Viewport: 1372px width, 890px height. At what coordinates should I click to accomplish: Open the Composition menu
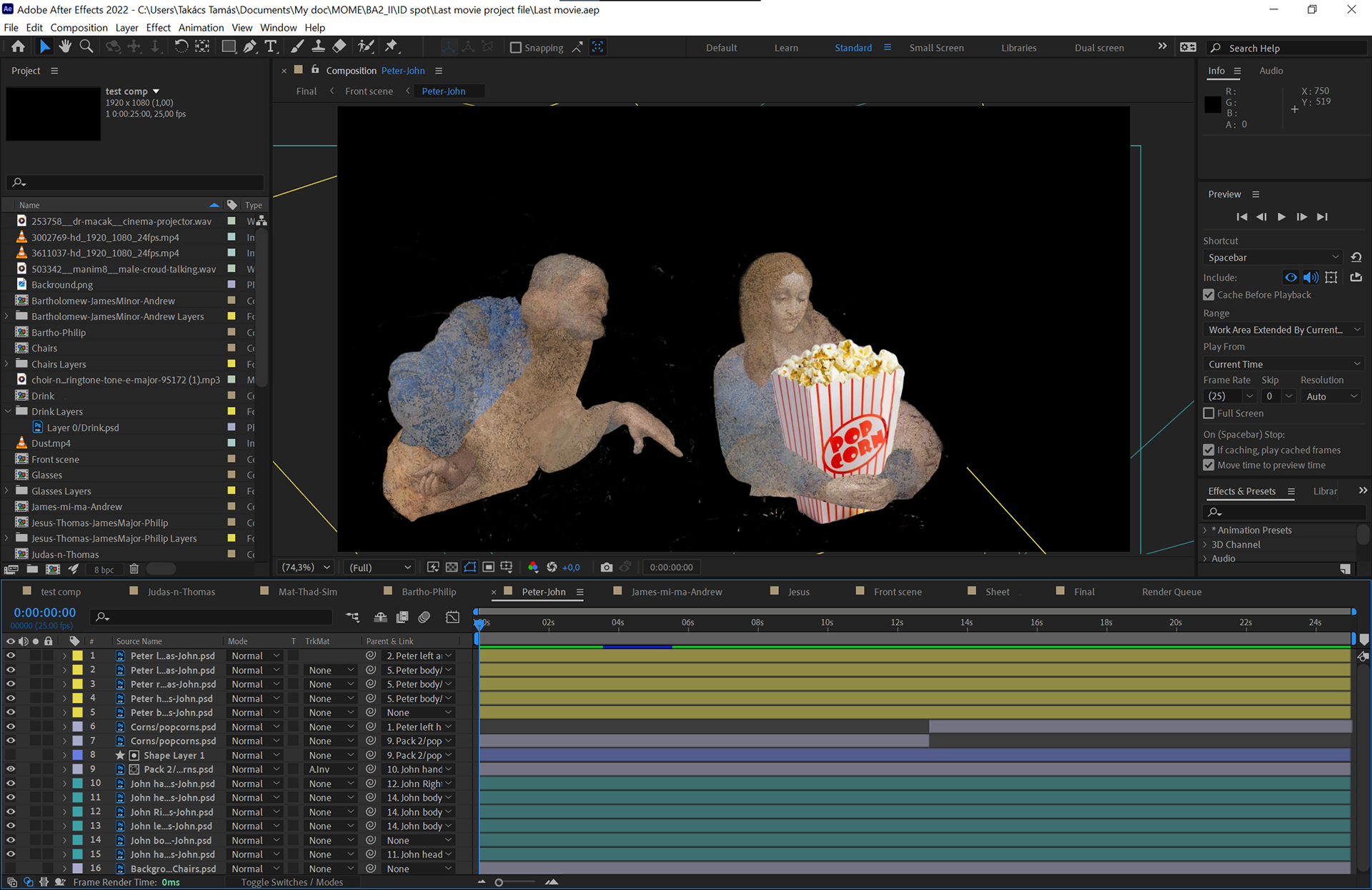pos(79,27)
